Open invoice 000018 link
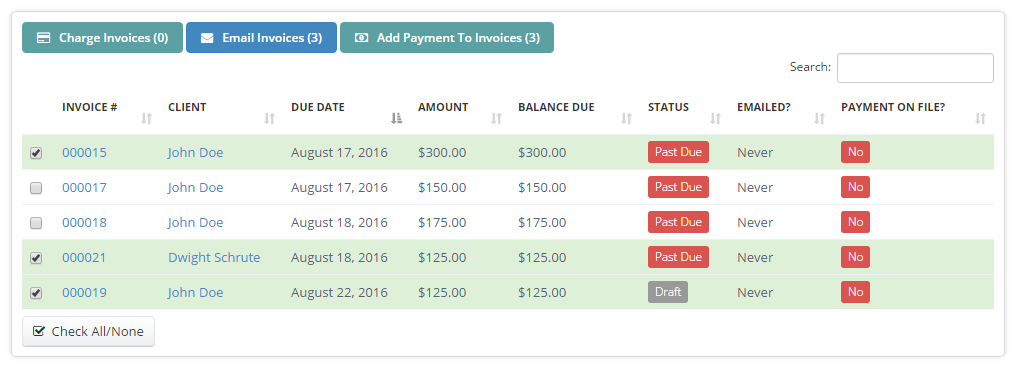1014x368 pixels. coord(85,222)
